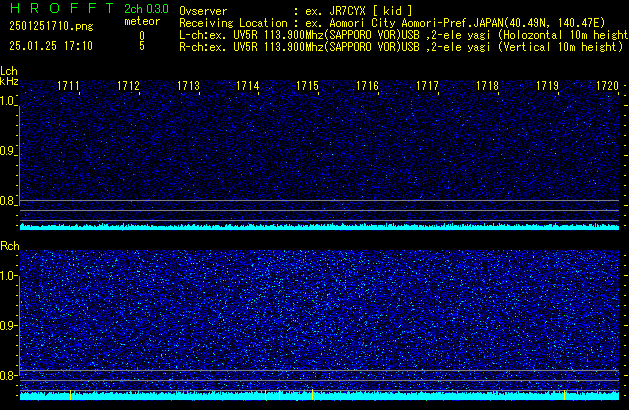This screenshot has width=629, height=410.
Task: Select the 1712 time tick label
Action: click(x=128, y=86)
